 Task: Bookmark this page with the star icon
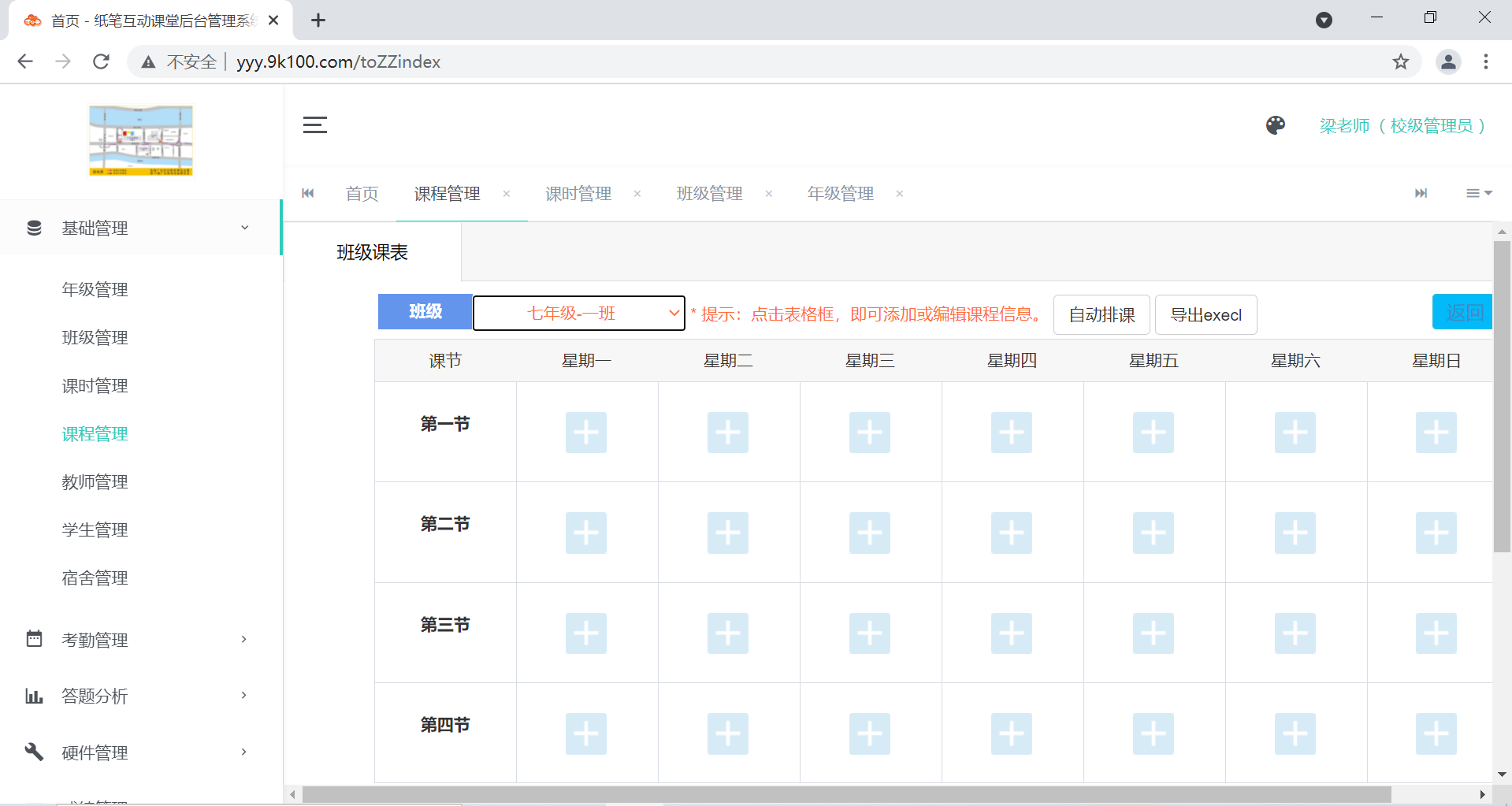tap(1400, 61)
